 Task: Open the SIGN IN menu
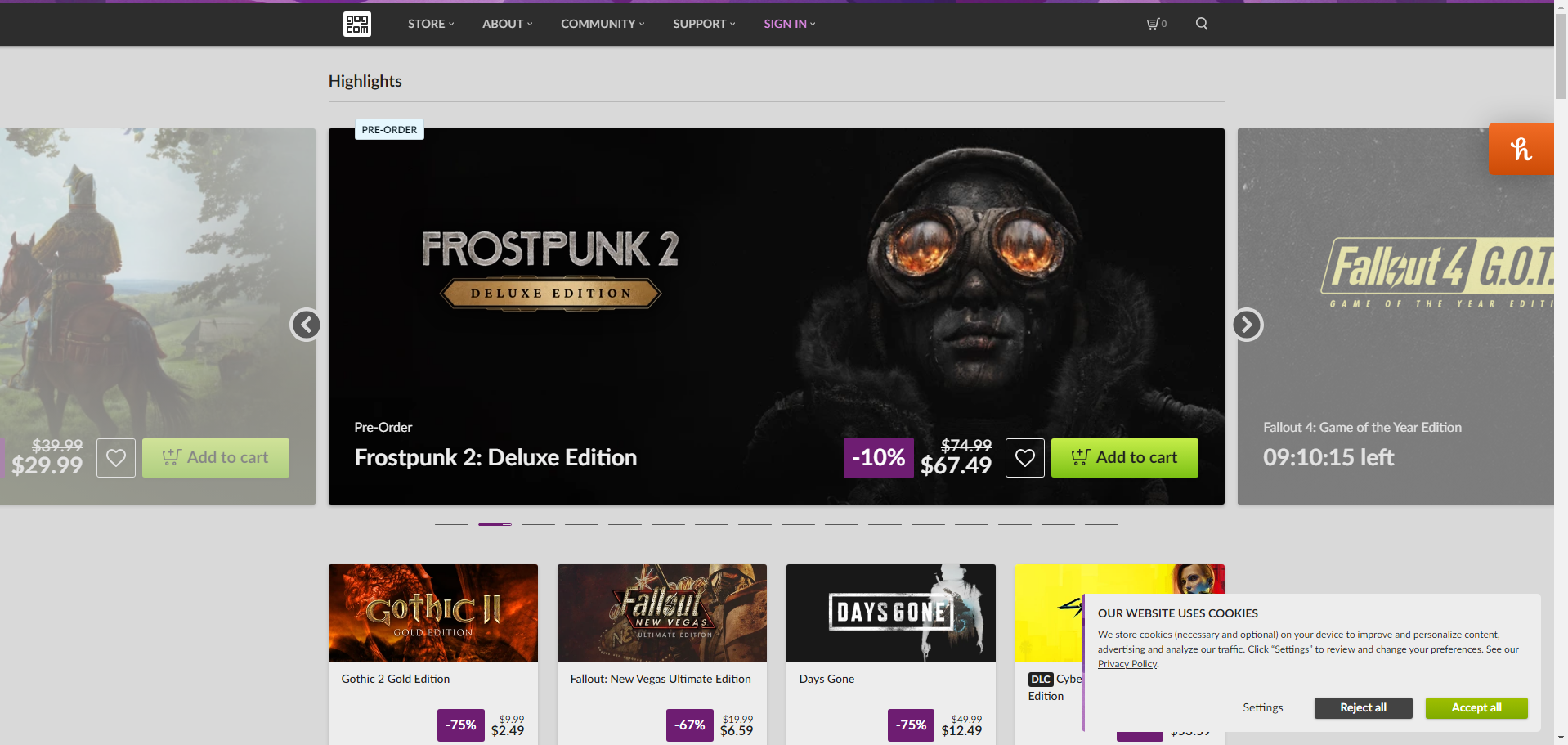click(789, 24)
